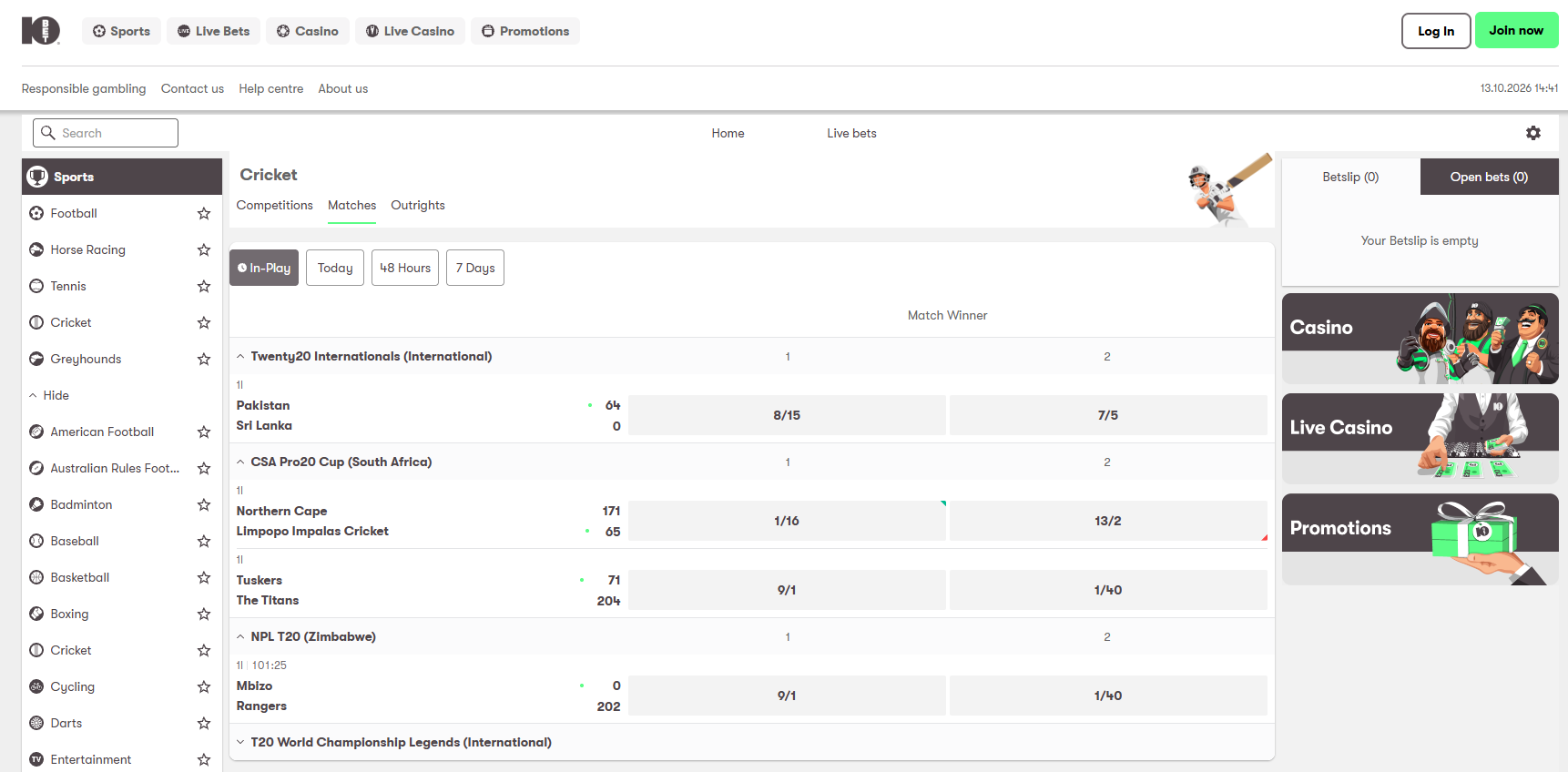Viewport: 1568px width, 772px height.
Task: Collapse the Twenty20 Internationals section
Action: click(240, 357)
